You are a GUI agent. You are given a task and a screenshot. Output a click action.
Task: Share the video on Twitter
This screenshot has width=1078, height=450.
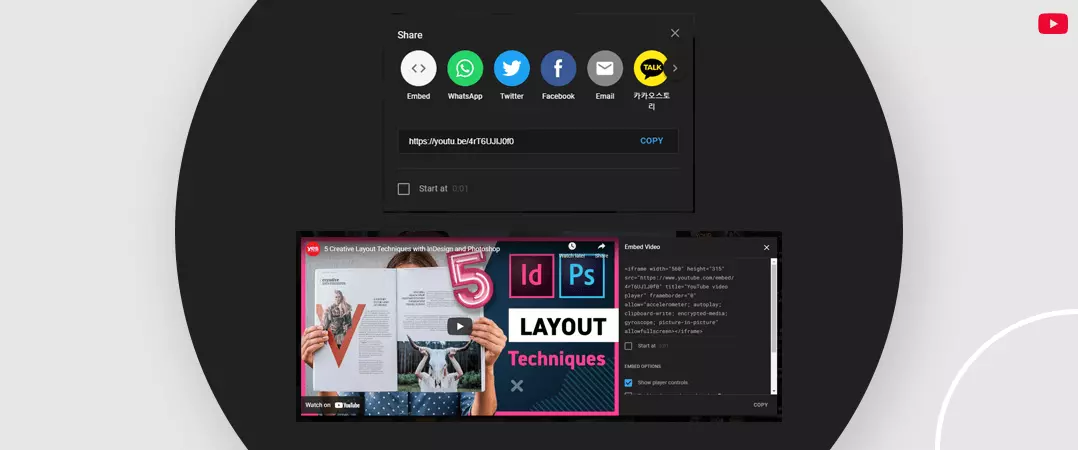pos(512,68)
